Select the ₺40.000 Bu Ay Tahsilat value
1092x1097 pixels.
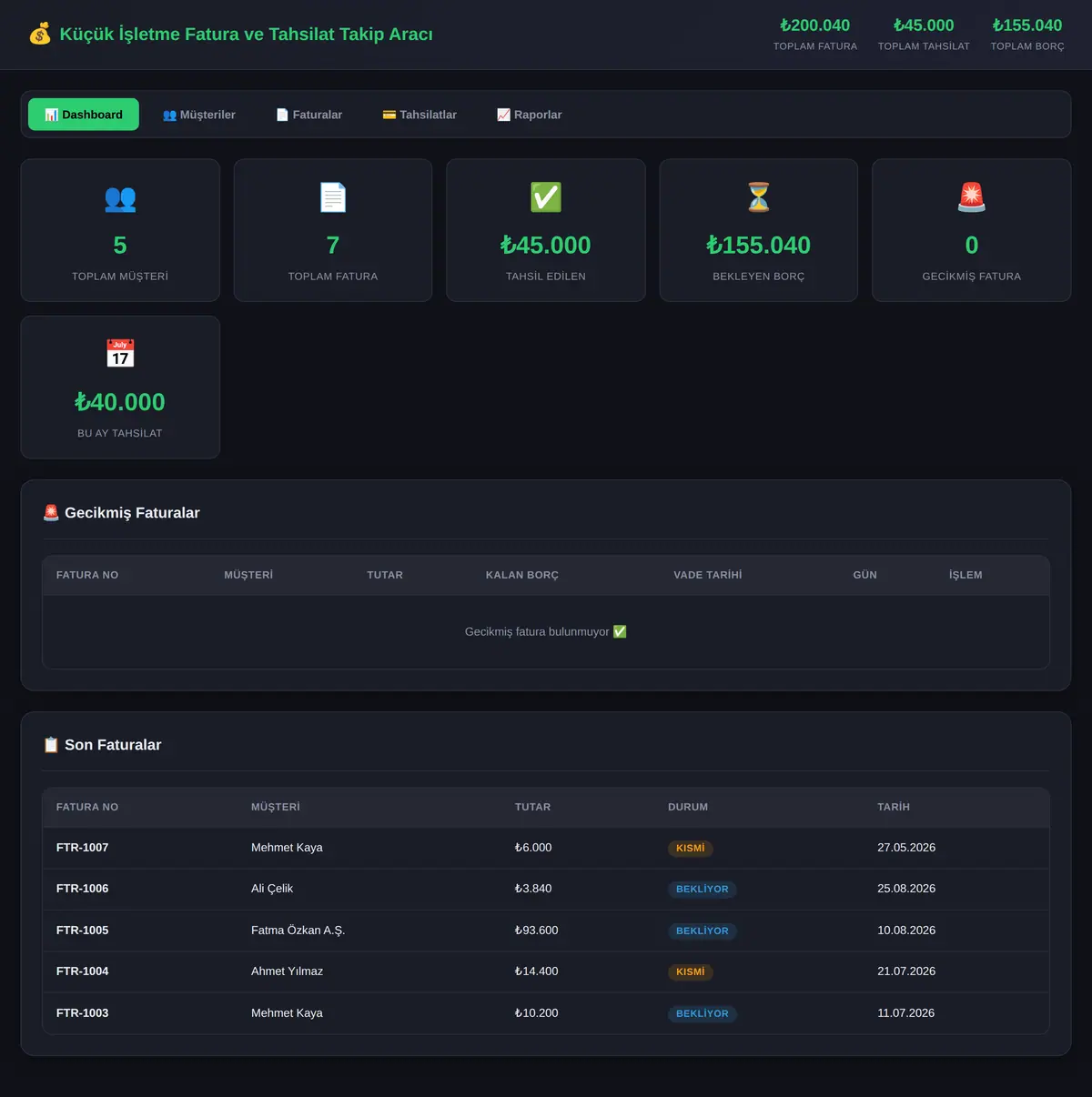(120, 402)
